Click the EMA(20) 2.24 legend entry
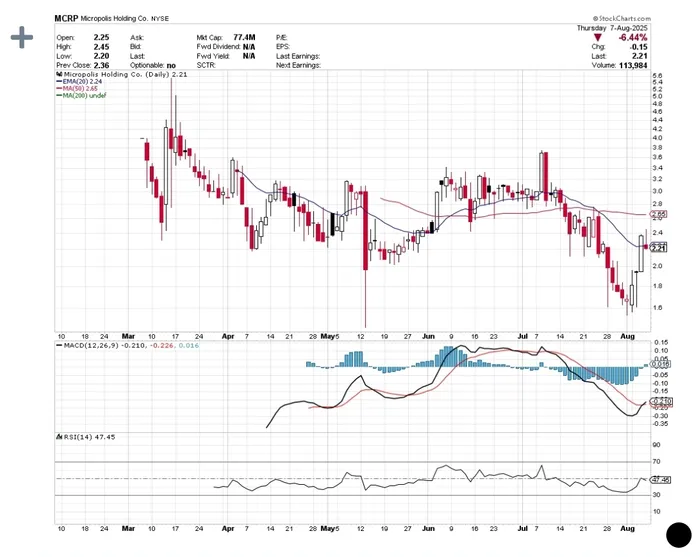 click(82, 81)
